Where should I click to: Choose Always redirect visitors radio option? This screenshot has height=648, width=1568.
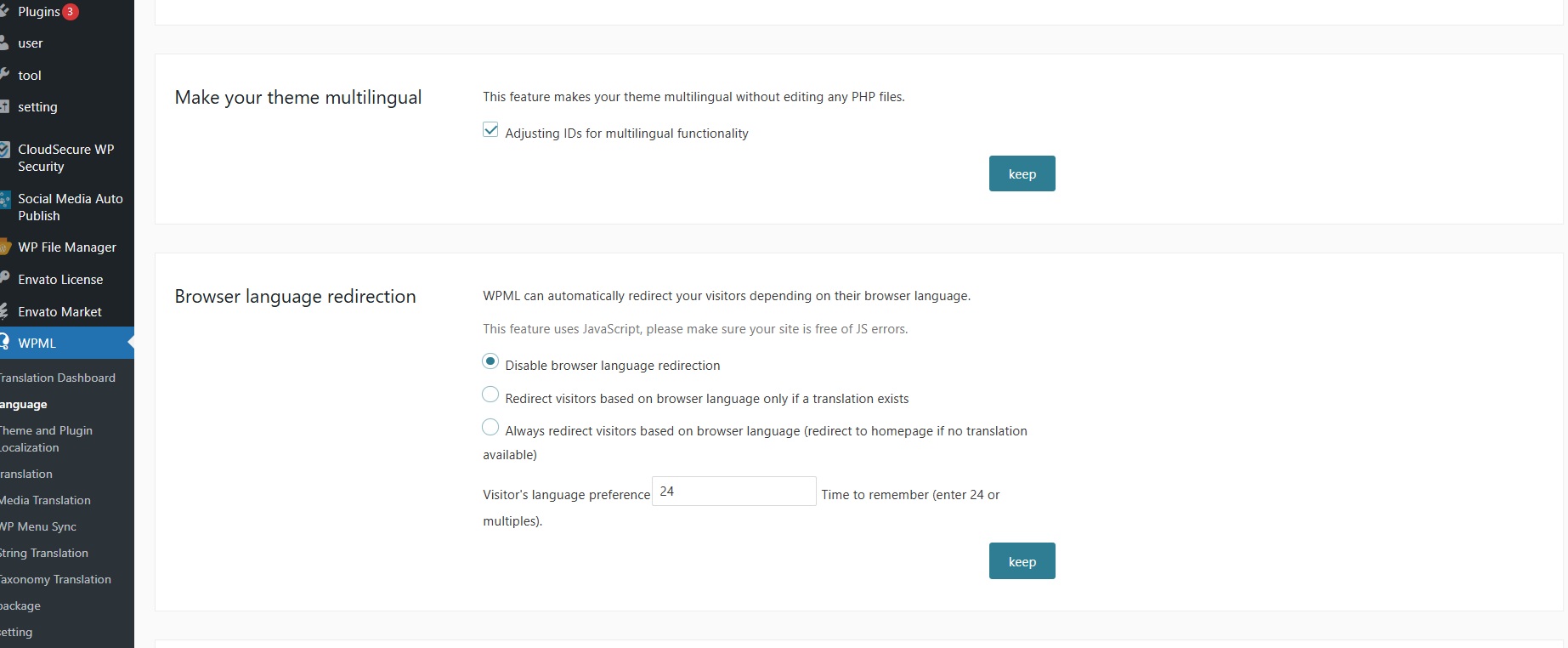[490, 427]
